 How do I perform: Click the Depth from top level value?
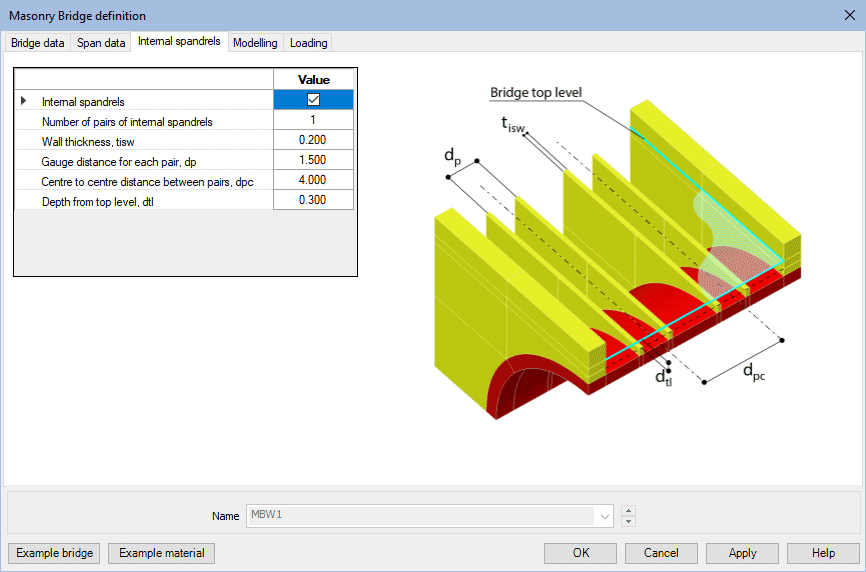point(313,200)
